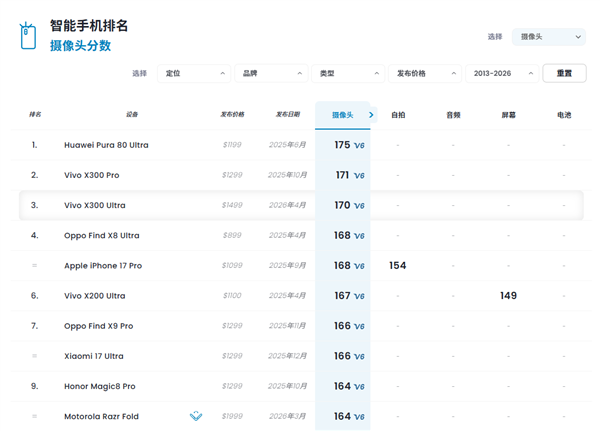600x431 pixels.
Task: Click the $1199 price of Huawei Pura 80 Ultra
Action: click(x=232, y=145)
